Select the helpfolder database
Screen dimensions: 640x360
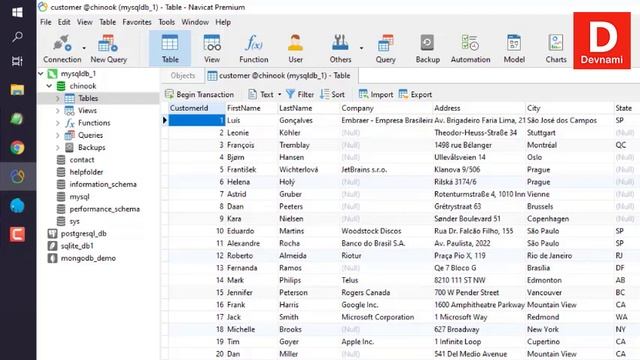tap(86, 172)
